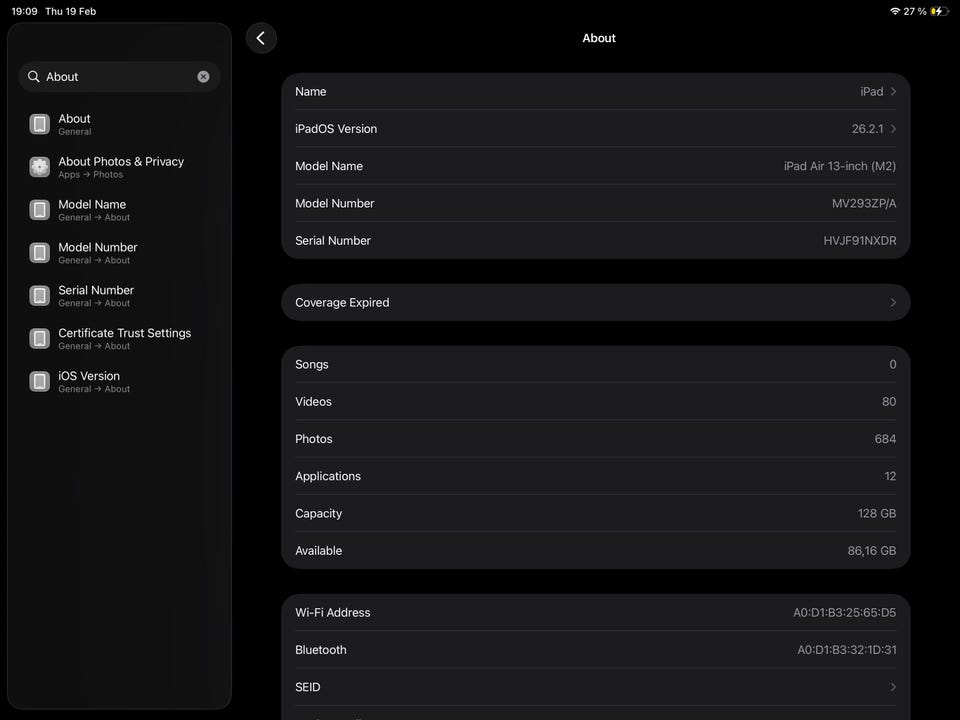
Task: Clear the About search text
Action: click(203, 77)
